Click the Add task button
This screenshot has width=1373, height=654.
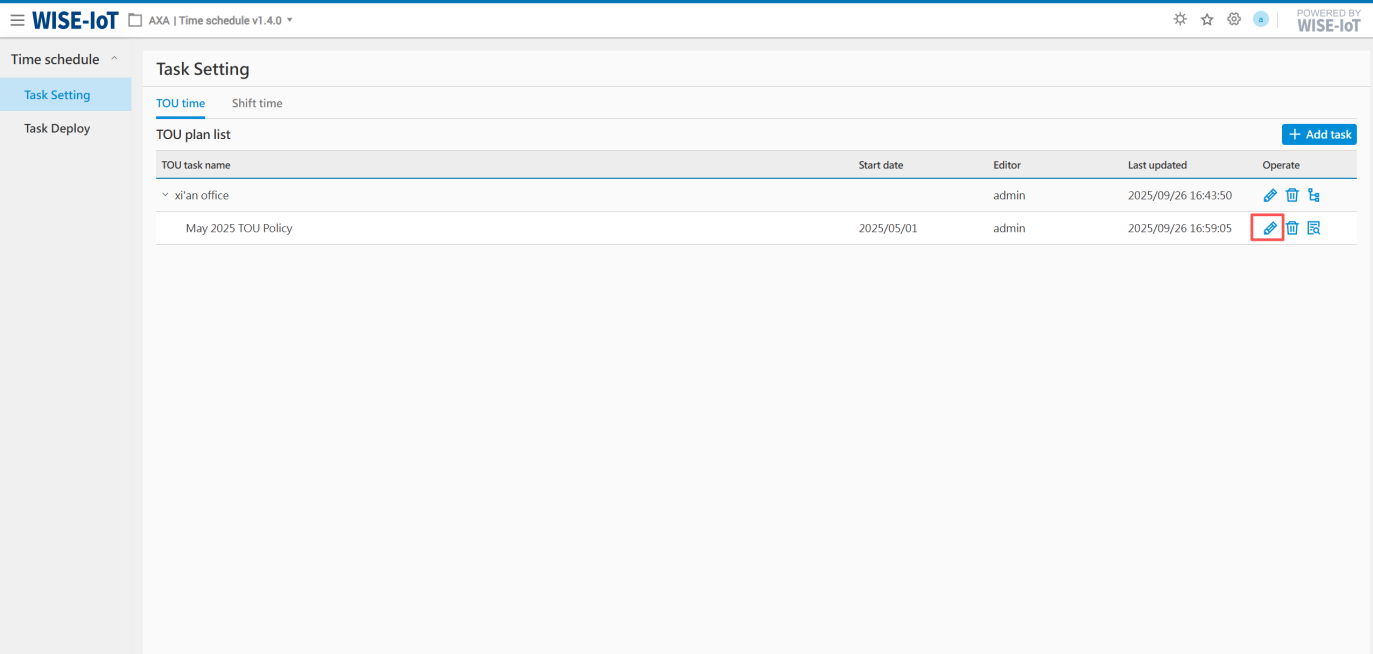[x=1319, y=134]
